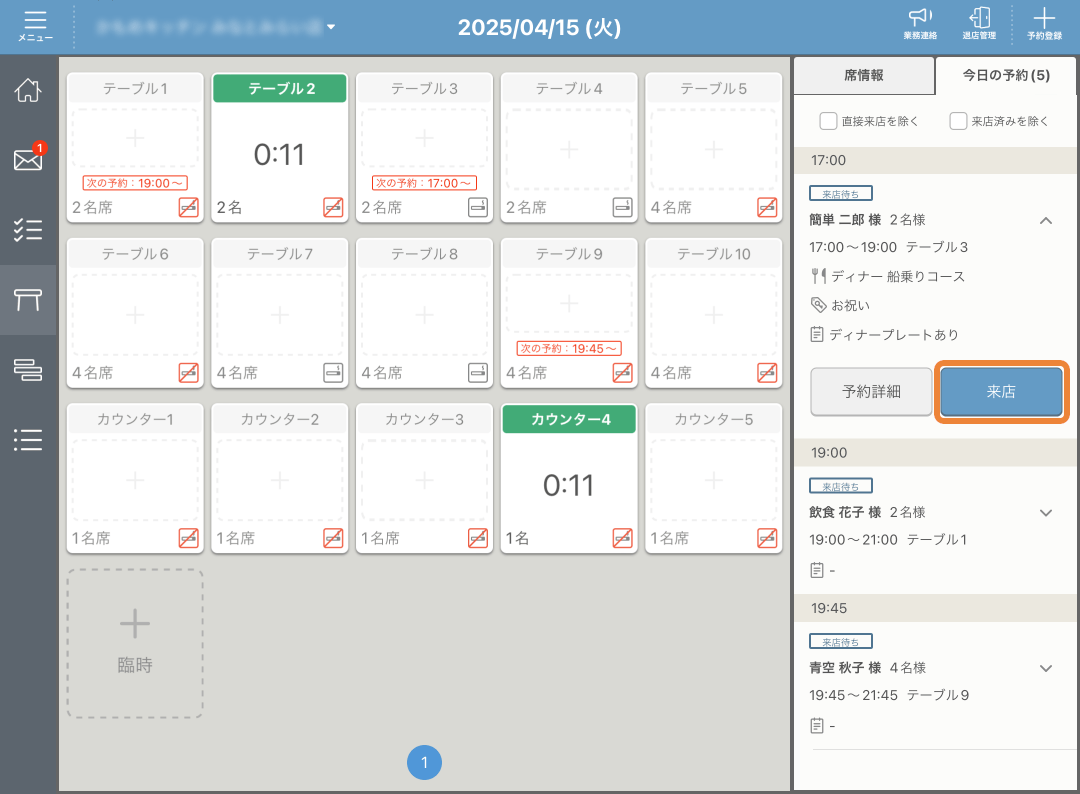
Task: Click 来店 button
Action: [1001, 391]
